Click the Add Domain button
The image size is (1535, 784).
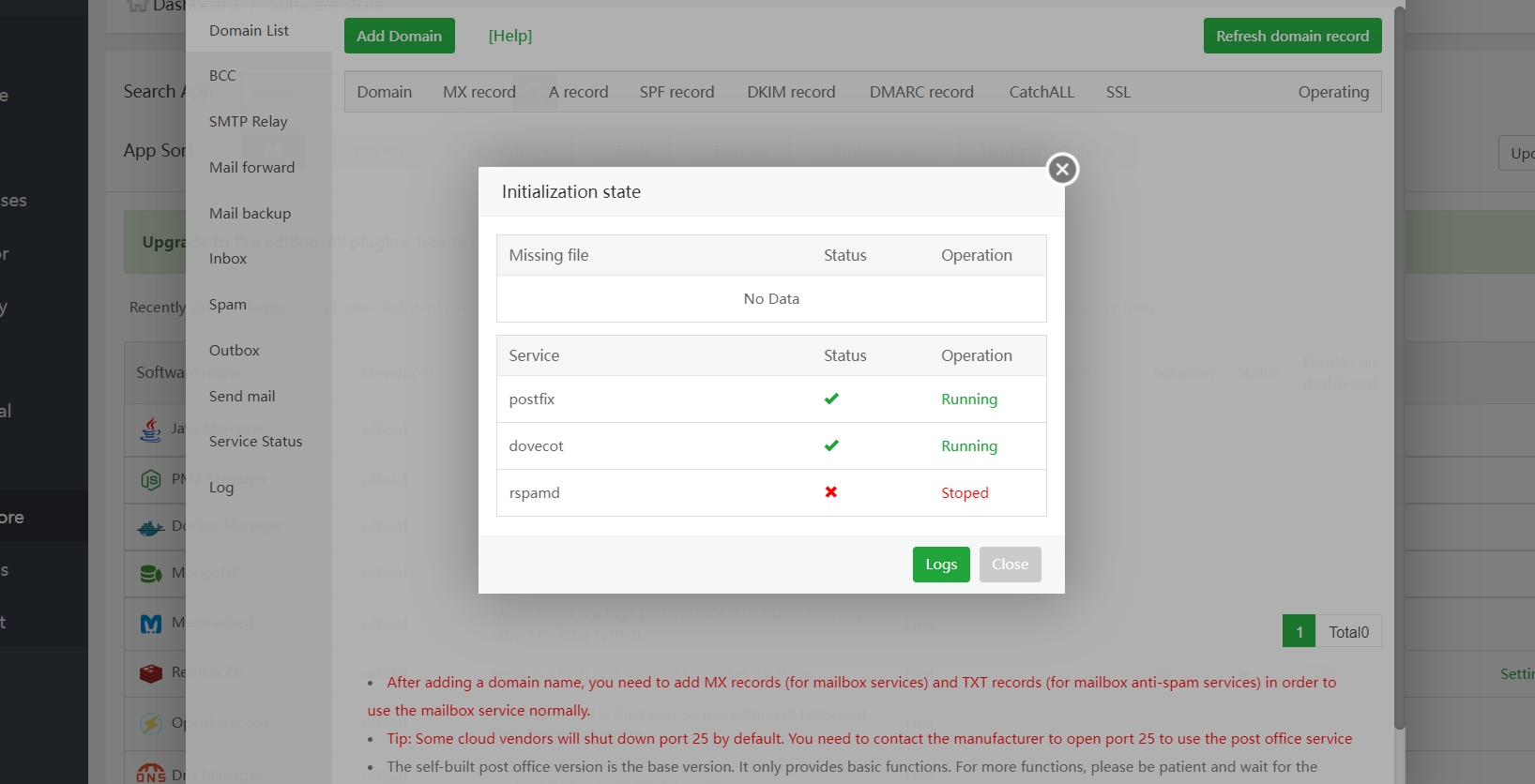(x=399, y=36)
